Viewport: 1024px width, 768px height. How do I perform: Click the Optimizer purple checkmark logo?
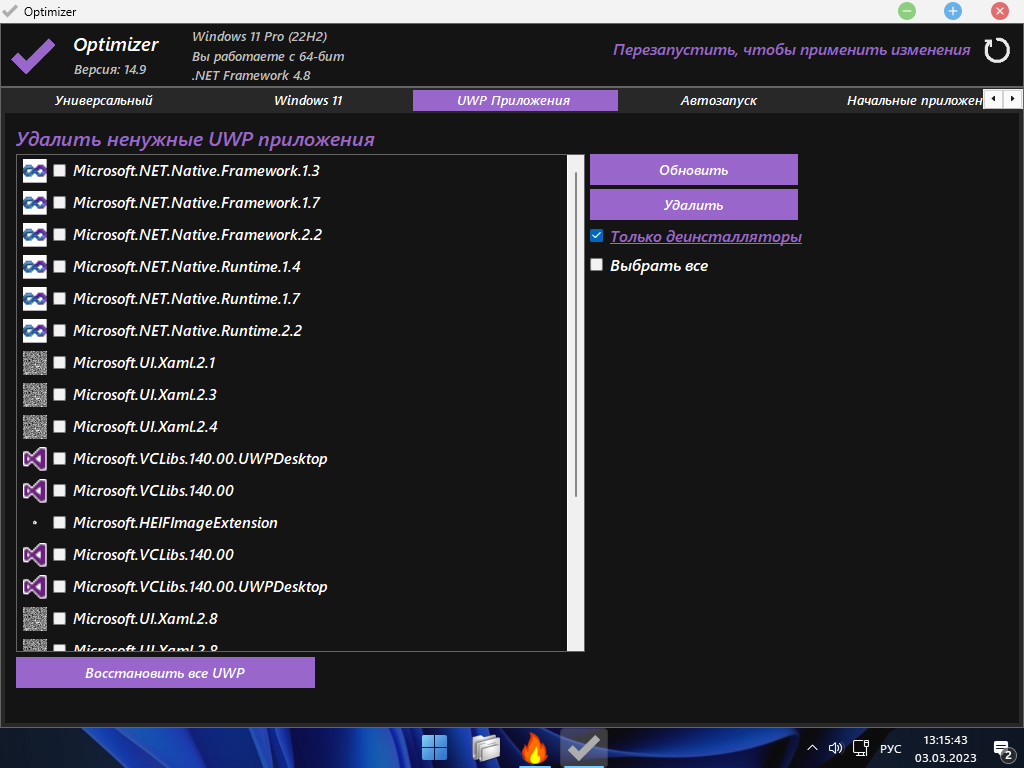(x=33, y=56)
